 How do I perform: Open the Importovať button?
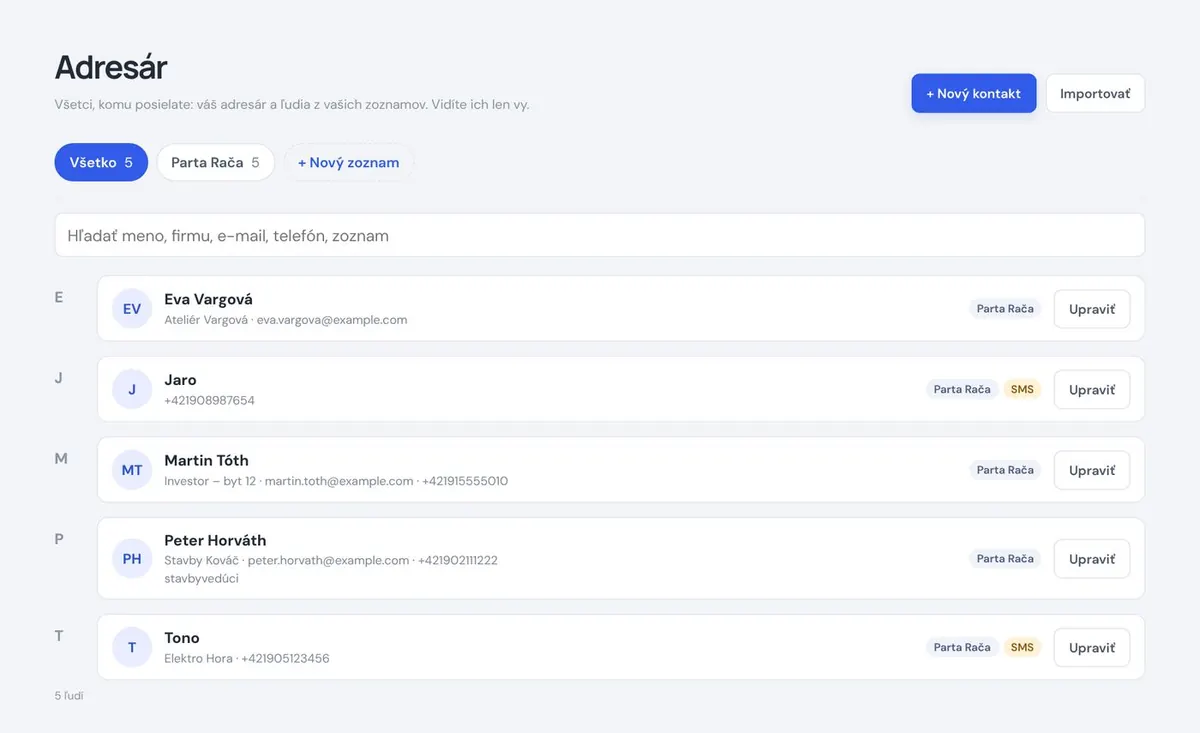1095,93
